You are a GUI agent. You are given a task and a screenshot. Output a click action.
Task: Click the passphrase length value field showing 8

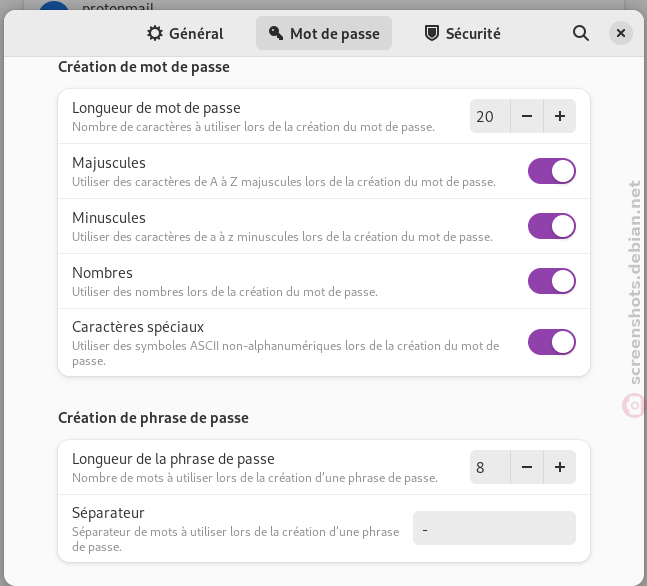tap(490, 467)
